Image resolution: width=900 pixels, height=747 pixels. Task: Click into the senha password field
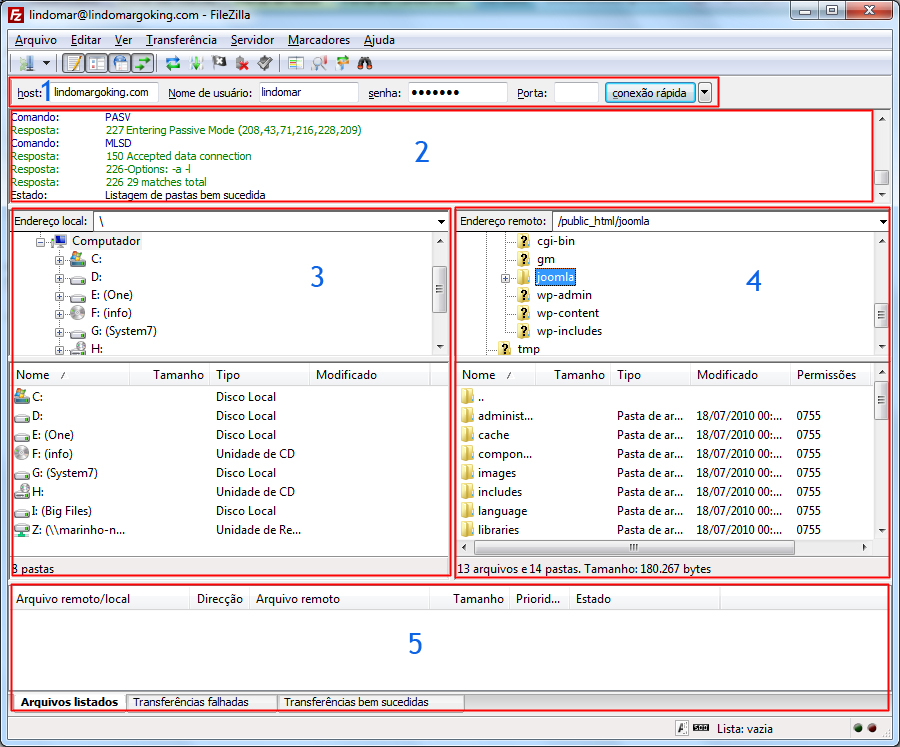coord(457,92)
